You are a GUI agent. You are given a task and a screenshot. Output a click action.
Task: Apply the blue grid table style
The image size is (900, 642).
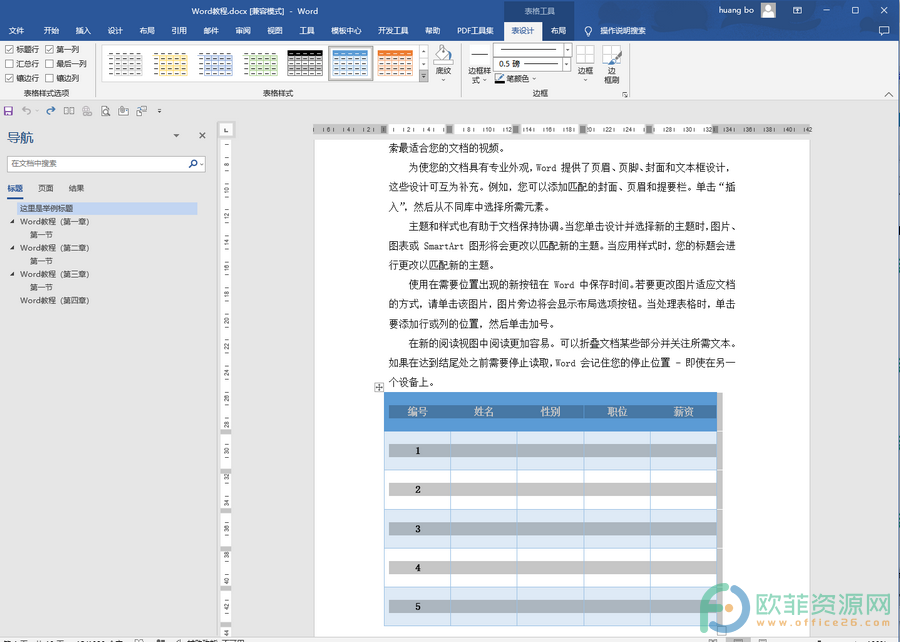(215, 63)
